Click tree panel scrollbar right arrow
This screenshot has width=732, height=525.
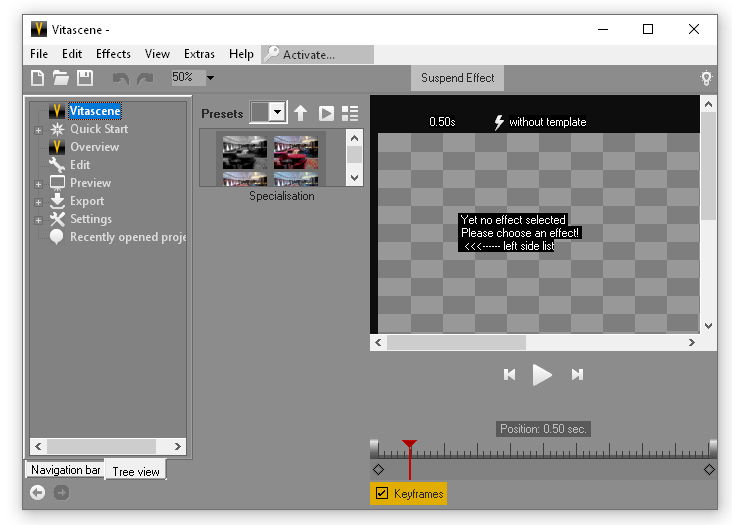click(177, 447)
